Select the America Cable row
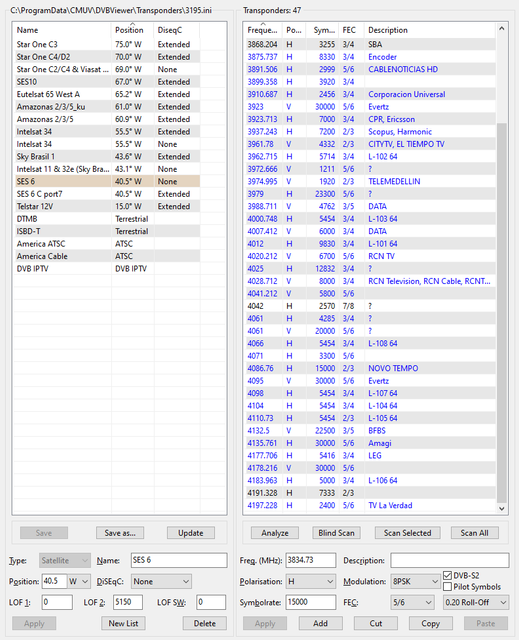 (x=107, y=256)
